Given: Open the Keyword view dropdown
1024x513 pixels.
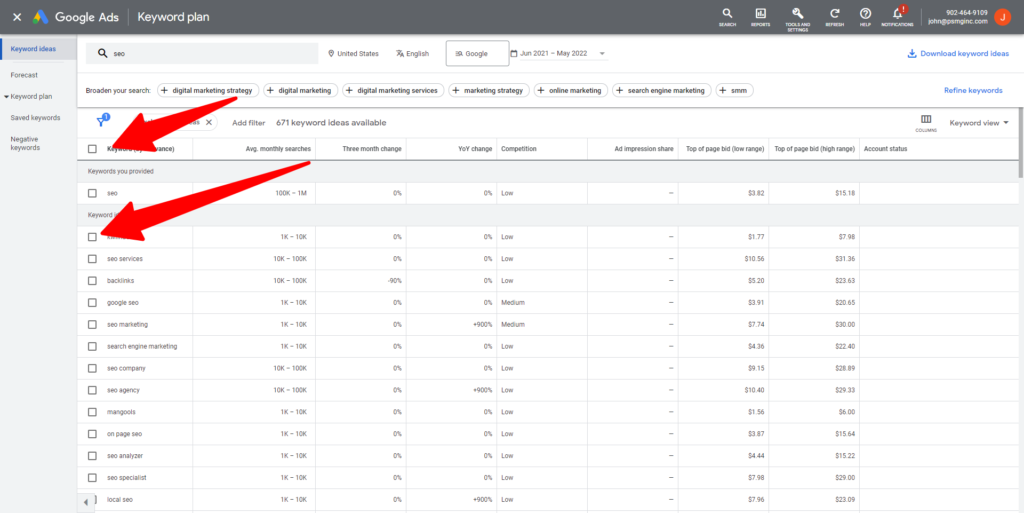Looking at the screenshot, I should coord(978,123).
